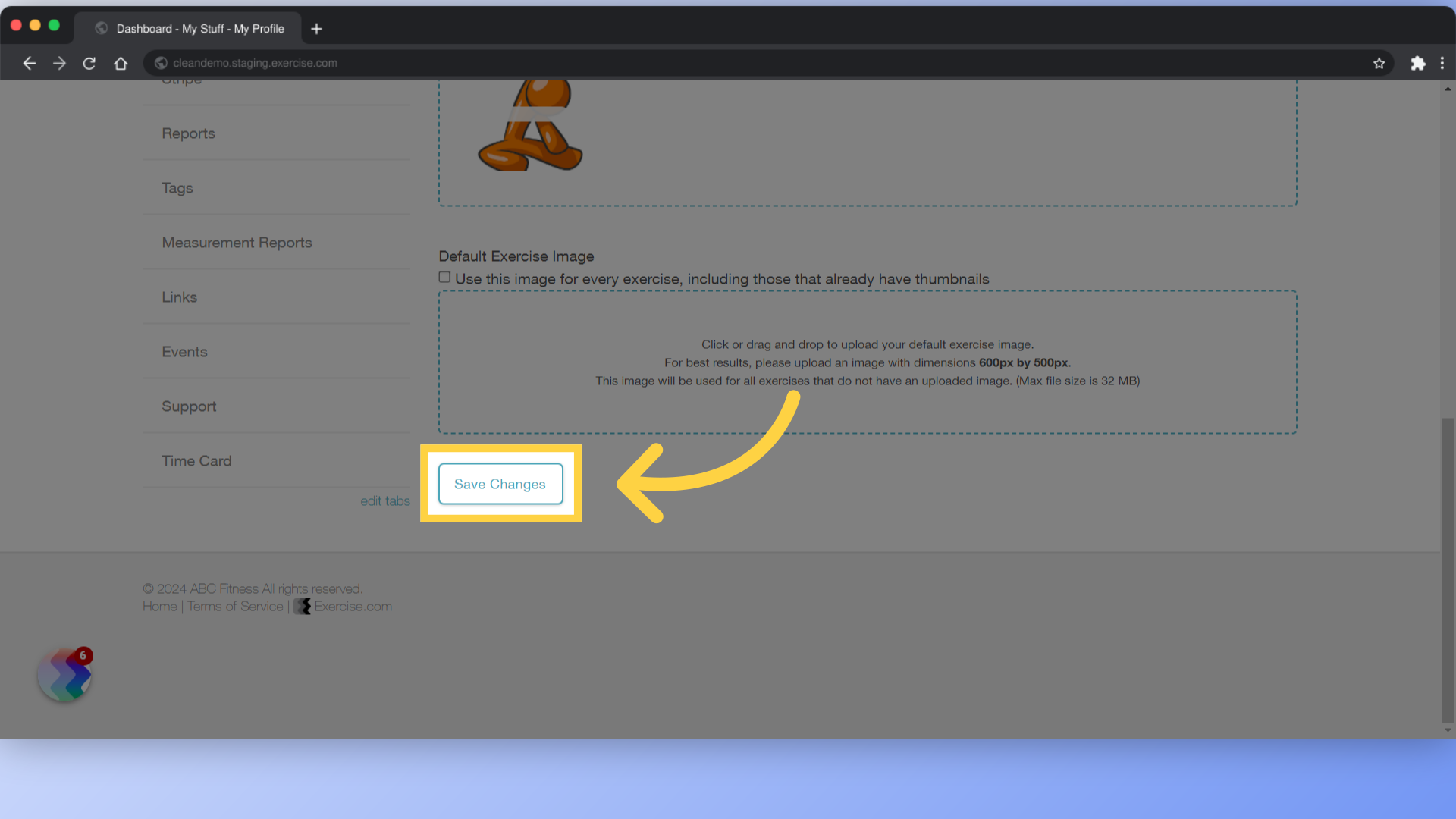Click the Support sidebar icon
The height and width of the screenshot is (819, 1456).
coord(189,405)
